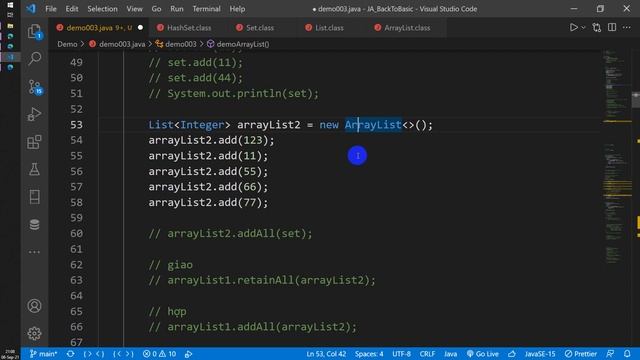The width and height of the screenshot is (640, 360).
Task: Run the Java file with play button
Action: 573,27
